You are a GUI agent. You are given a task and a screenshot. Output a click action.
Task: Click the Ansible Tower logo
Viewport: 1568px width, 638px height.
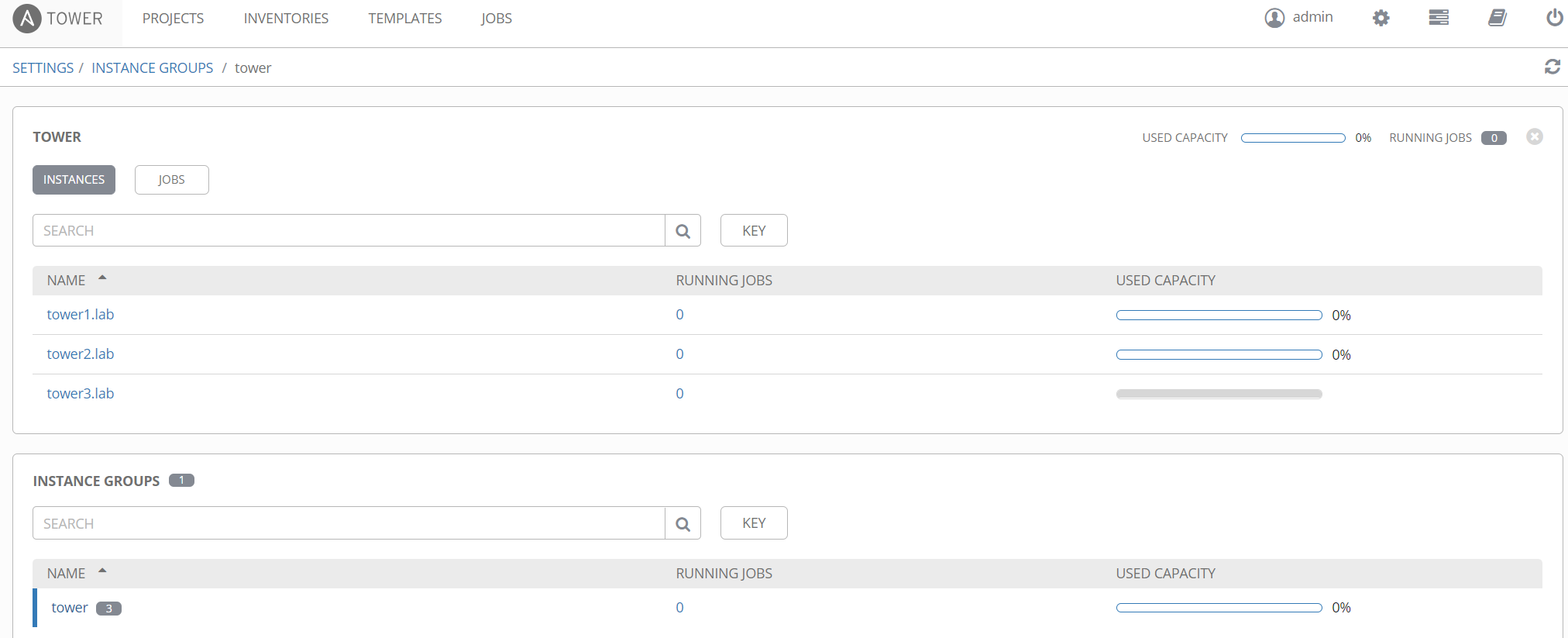[58, 19]
